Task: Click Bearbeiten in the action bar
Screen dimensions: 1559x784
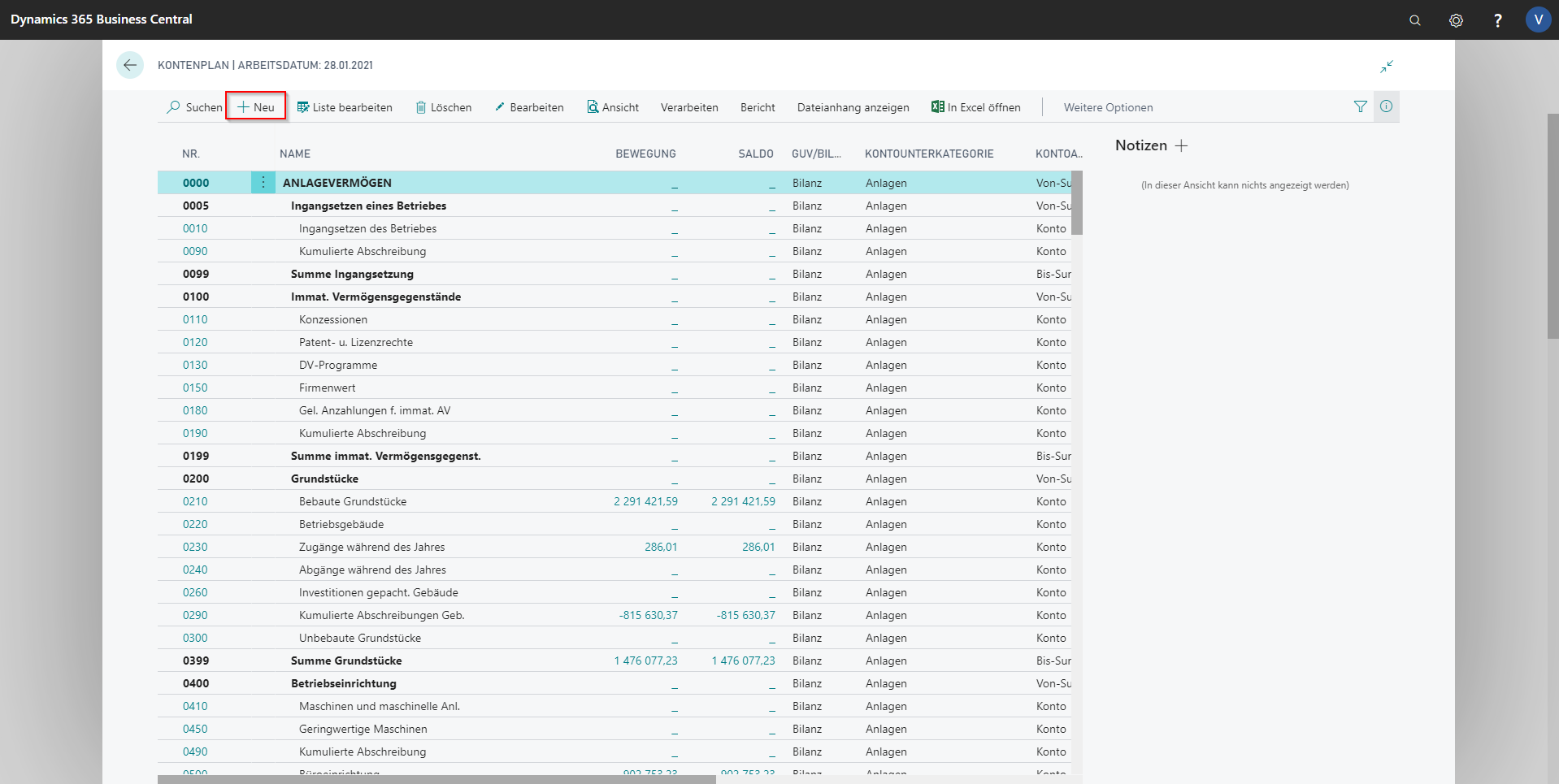Action: pos(529,107)
